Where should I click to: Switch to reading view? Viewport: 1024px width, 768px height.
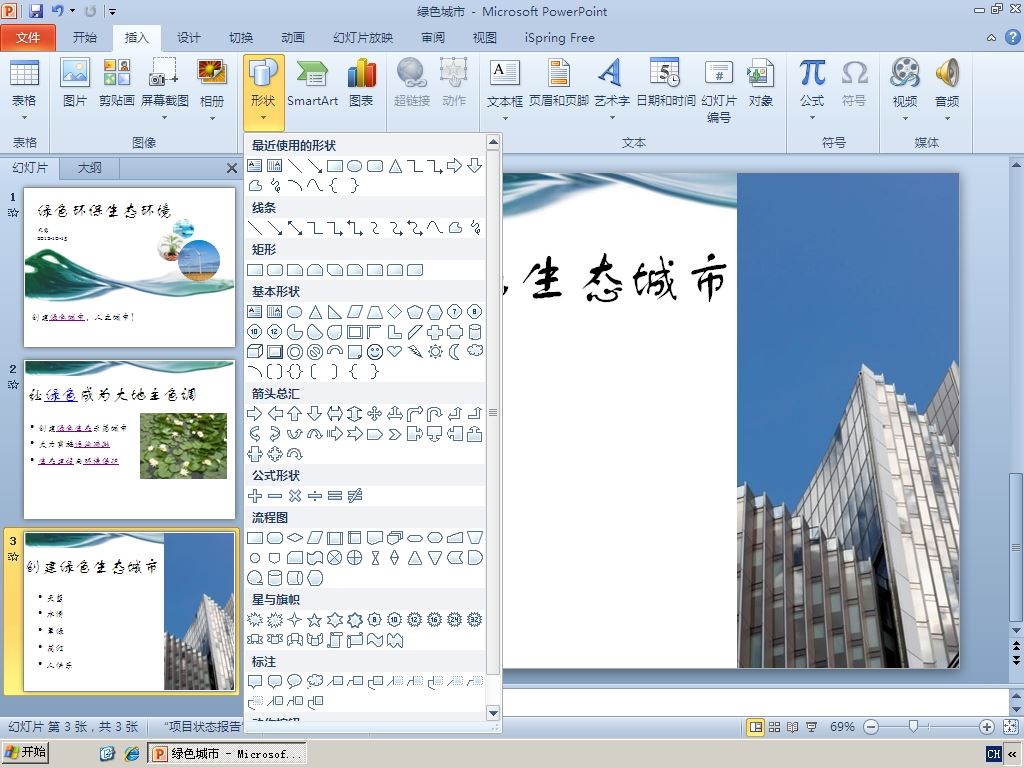[792, 727]
